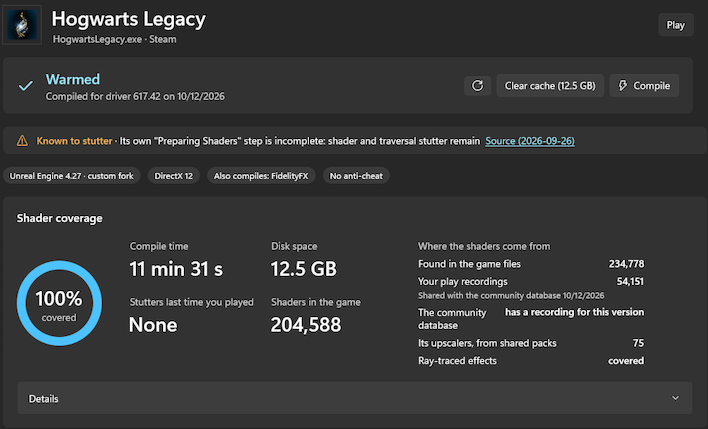Click the None stutters value
Screen dimensions: 708x429
point(153,325)
